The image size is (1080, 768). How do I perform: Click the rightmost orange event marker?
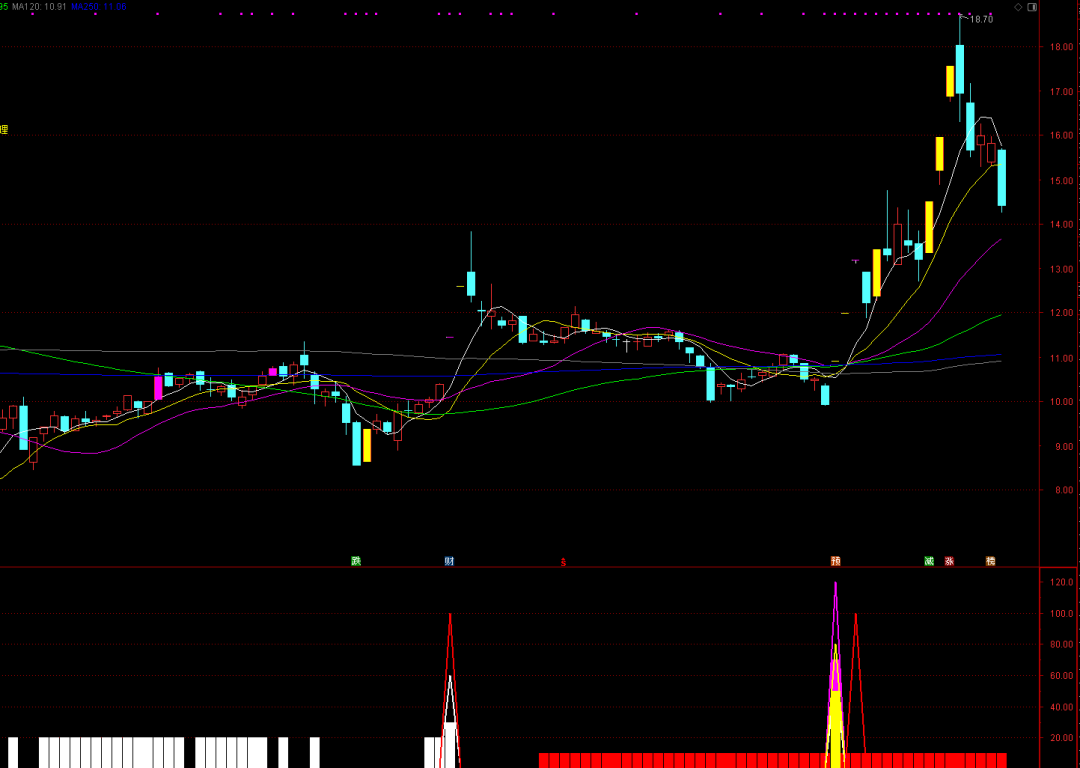(990, 561)
